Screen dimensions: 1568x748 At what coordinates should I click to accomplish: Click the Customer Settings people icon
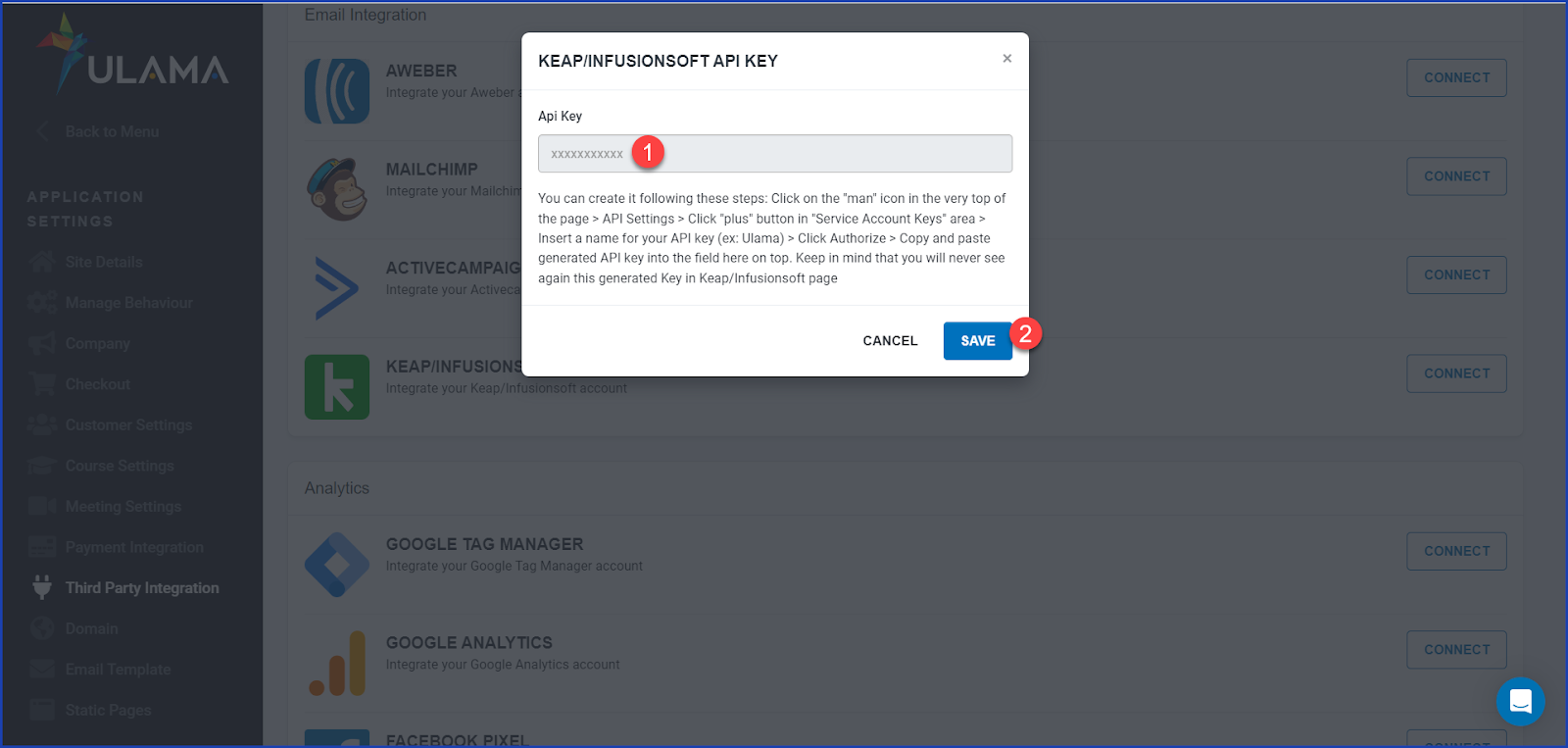click(x=42, y=424)
